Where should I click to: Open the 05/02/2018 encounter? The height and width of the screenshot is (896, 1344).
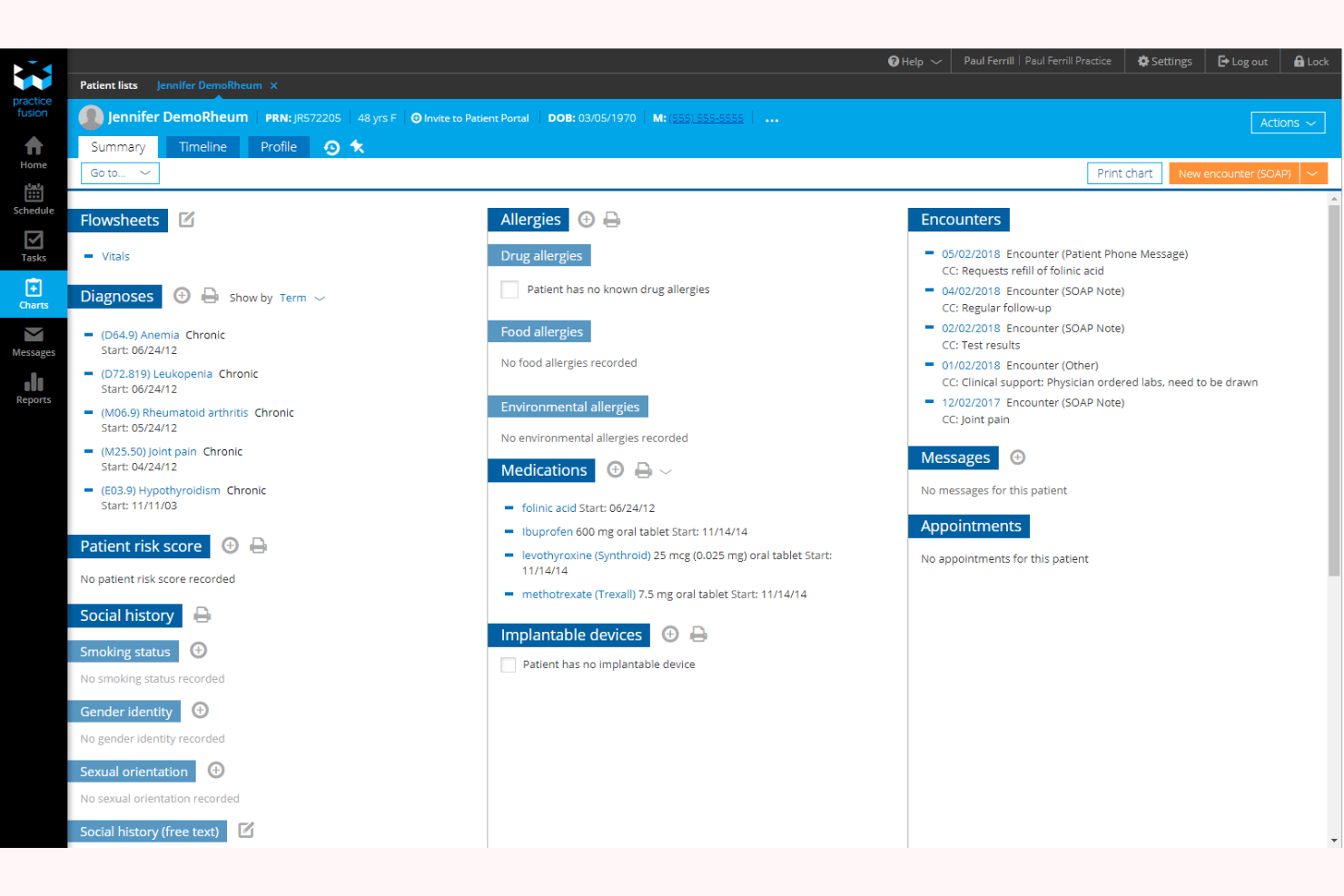pyautogui.click(x=971, y=254)
